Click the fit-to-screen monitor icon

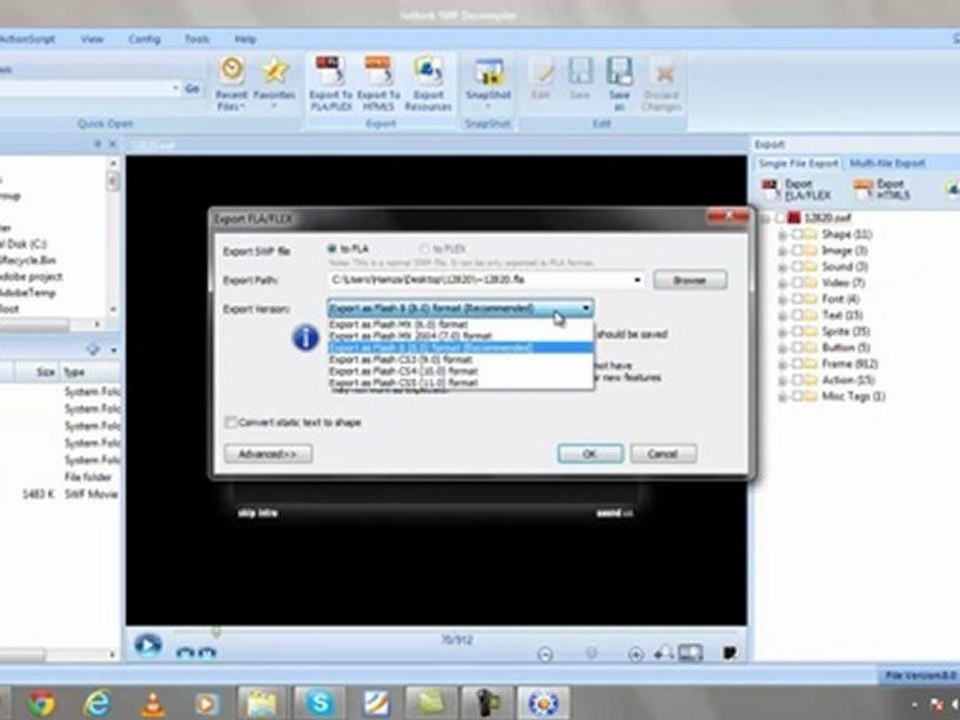tap(690, 654)
